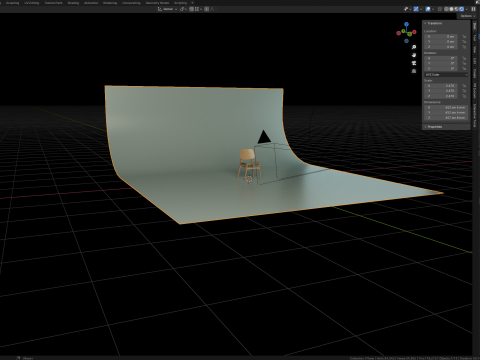Toggle snapping magnet button

(x=191, y=9)
